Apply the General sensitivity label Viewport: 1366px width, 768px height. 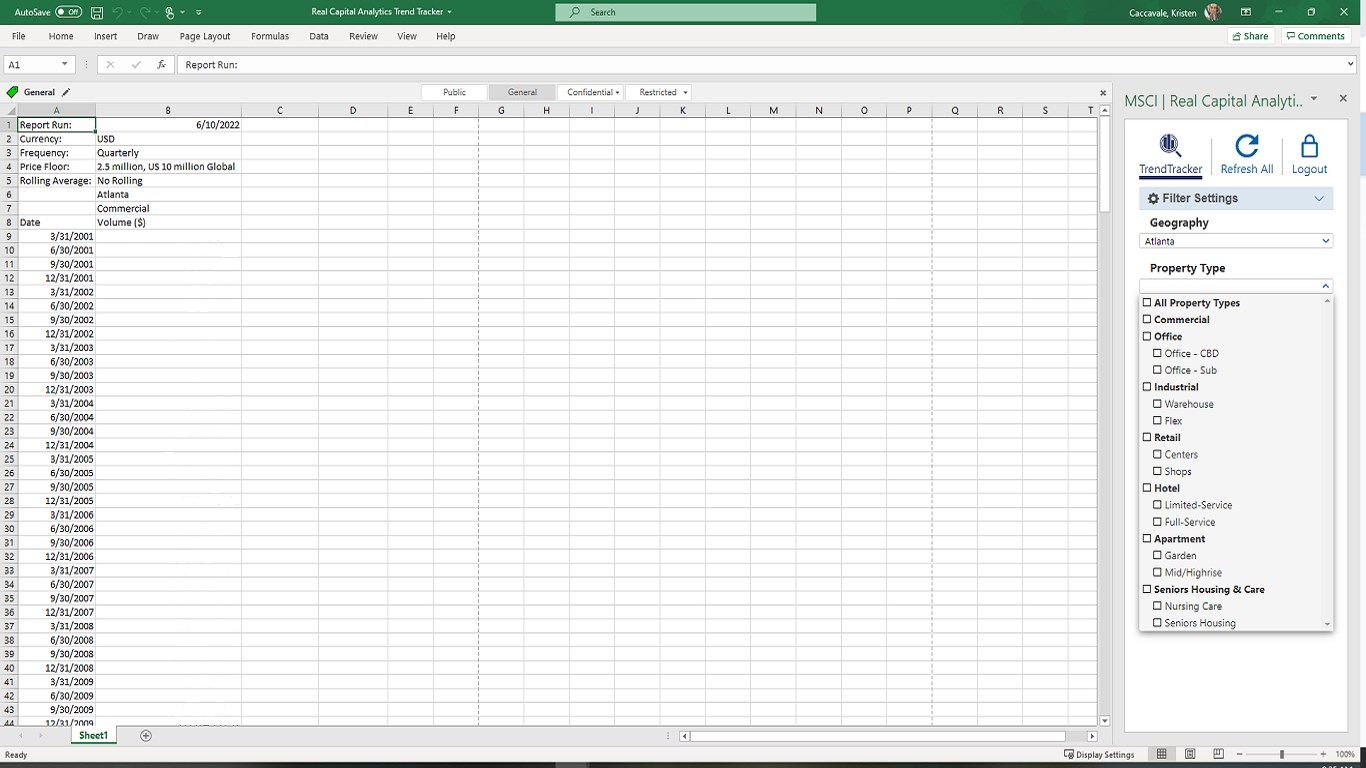click(522, 92)
